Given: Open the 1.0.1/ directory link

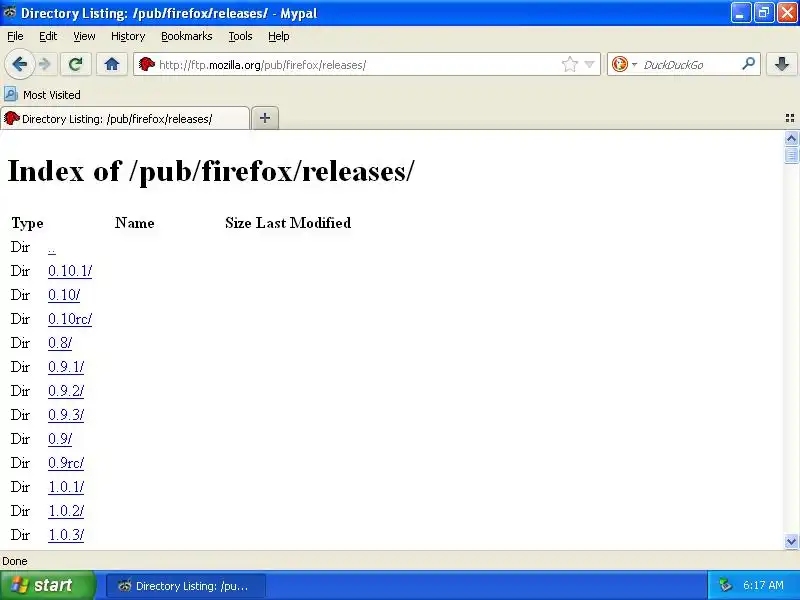Looking at the screenshot, I should [66, 487].
